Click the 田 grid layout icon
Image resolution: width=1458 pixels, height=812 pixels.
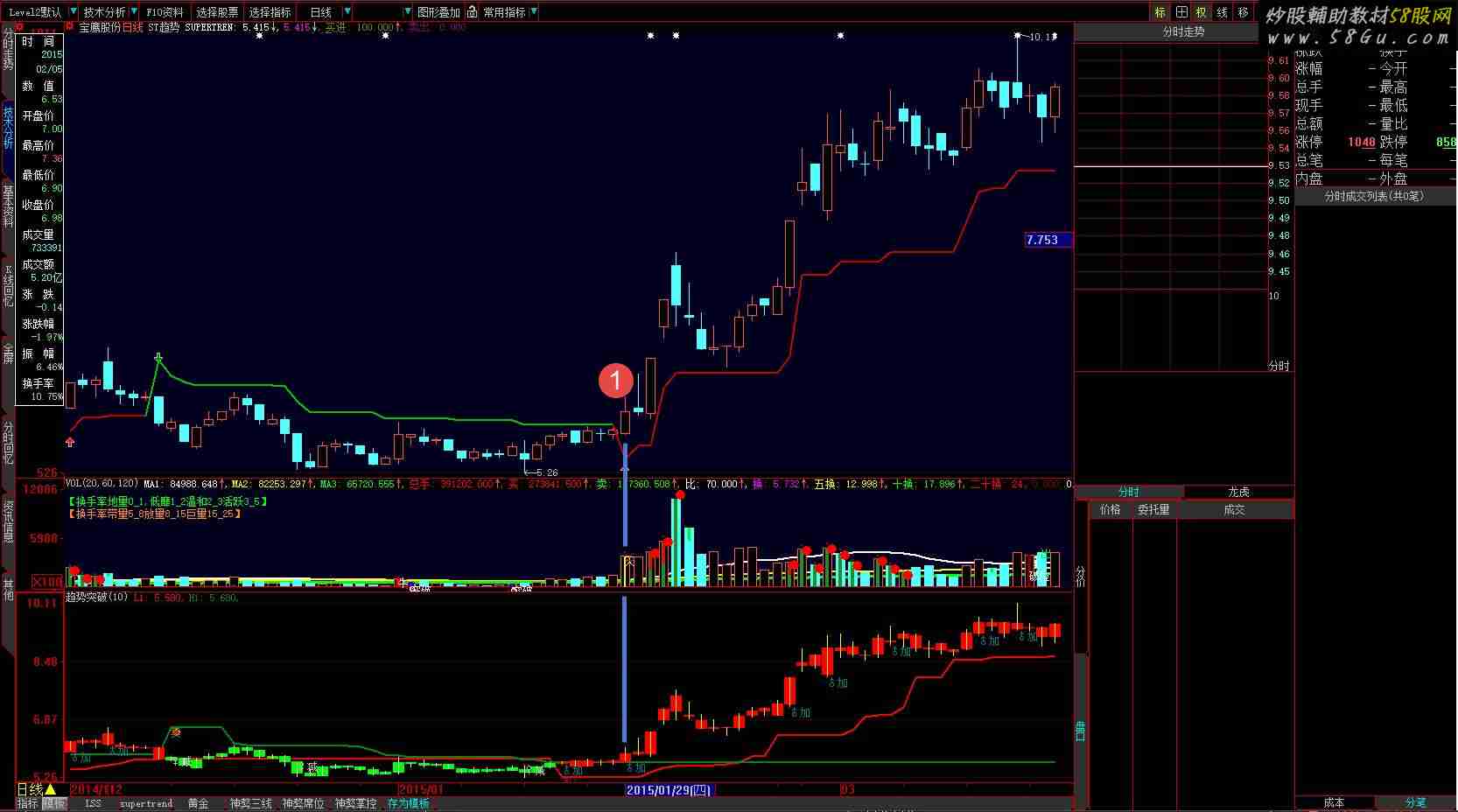(1181, 12)
